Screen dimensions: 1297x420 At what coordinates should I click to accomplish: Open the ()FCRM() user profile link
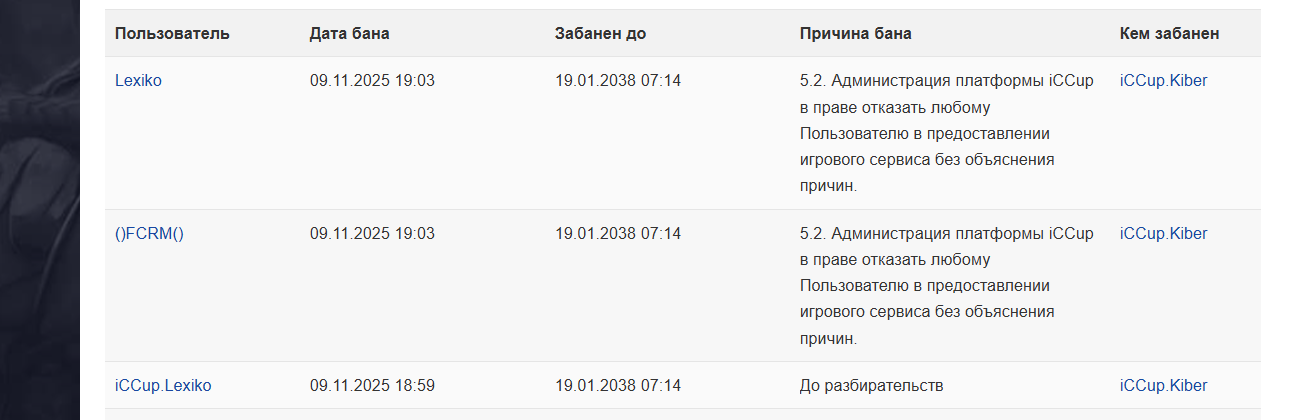(150, 234)
